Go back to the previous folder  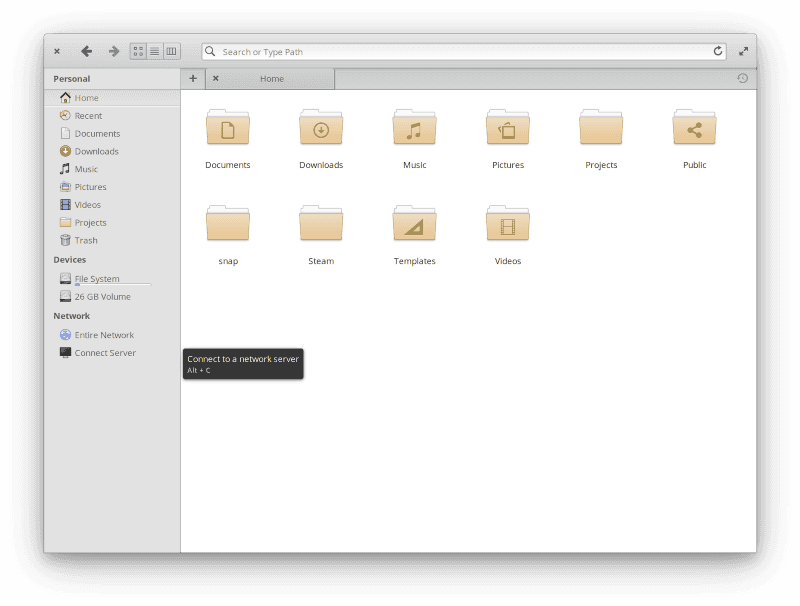tap(86, 51)
